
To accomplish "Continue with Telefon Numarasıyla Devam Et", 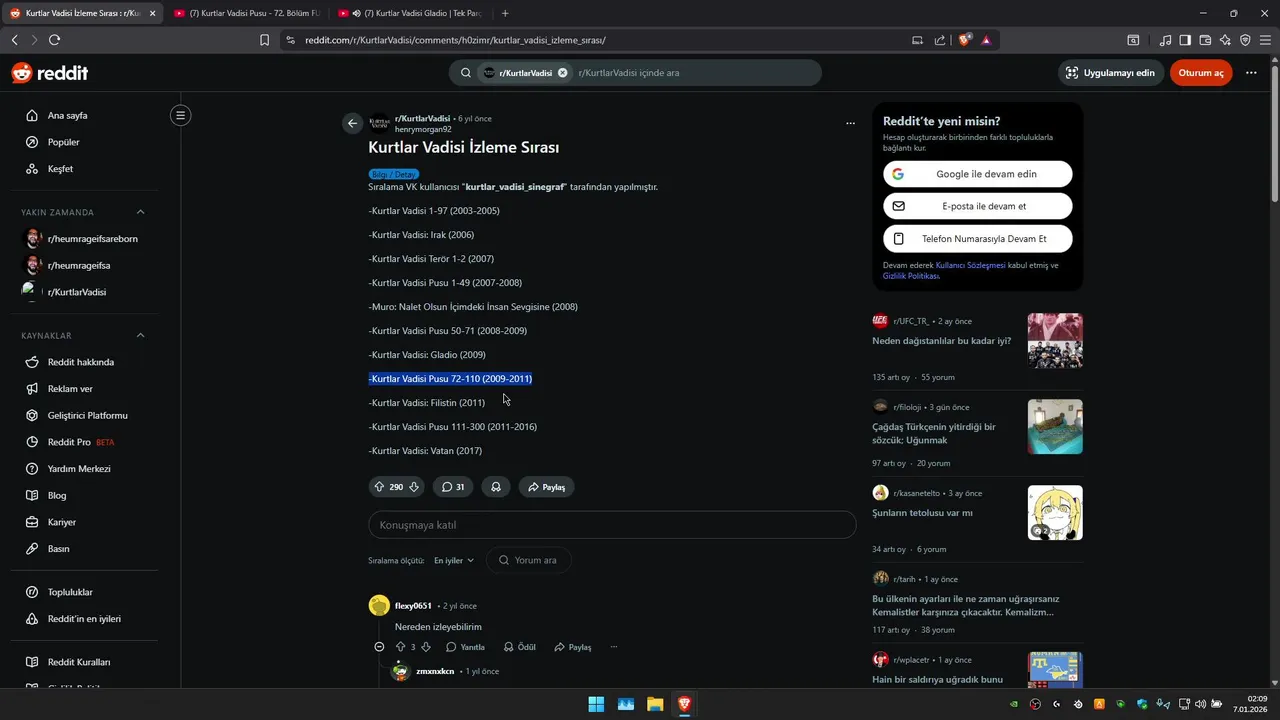I will 978,239.
